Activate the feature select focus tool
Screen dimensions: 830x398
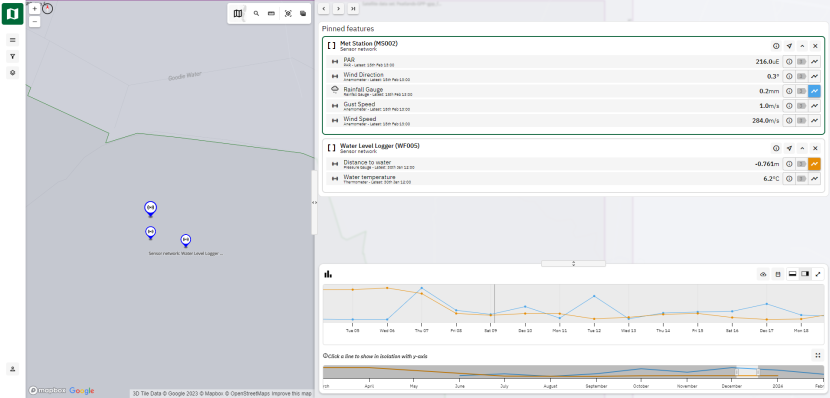pyautogui.click(x=288, y=14)
